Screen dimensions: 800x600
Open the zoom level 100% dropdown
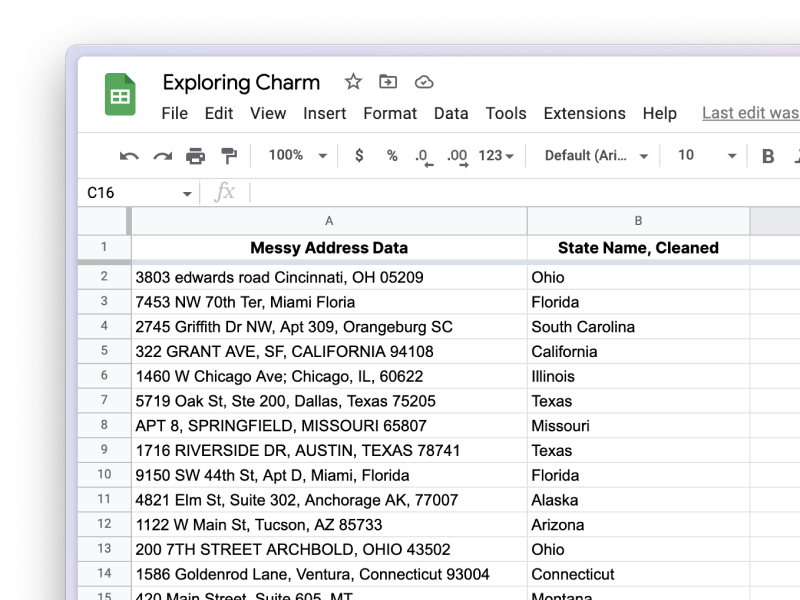click(x=298, y=156)
